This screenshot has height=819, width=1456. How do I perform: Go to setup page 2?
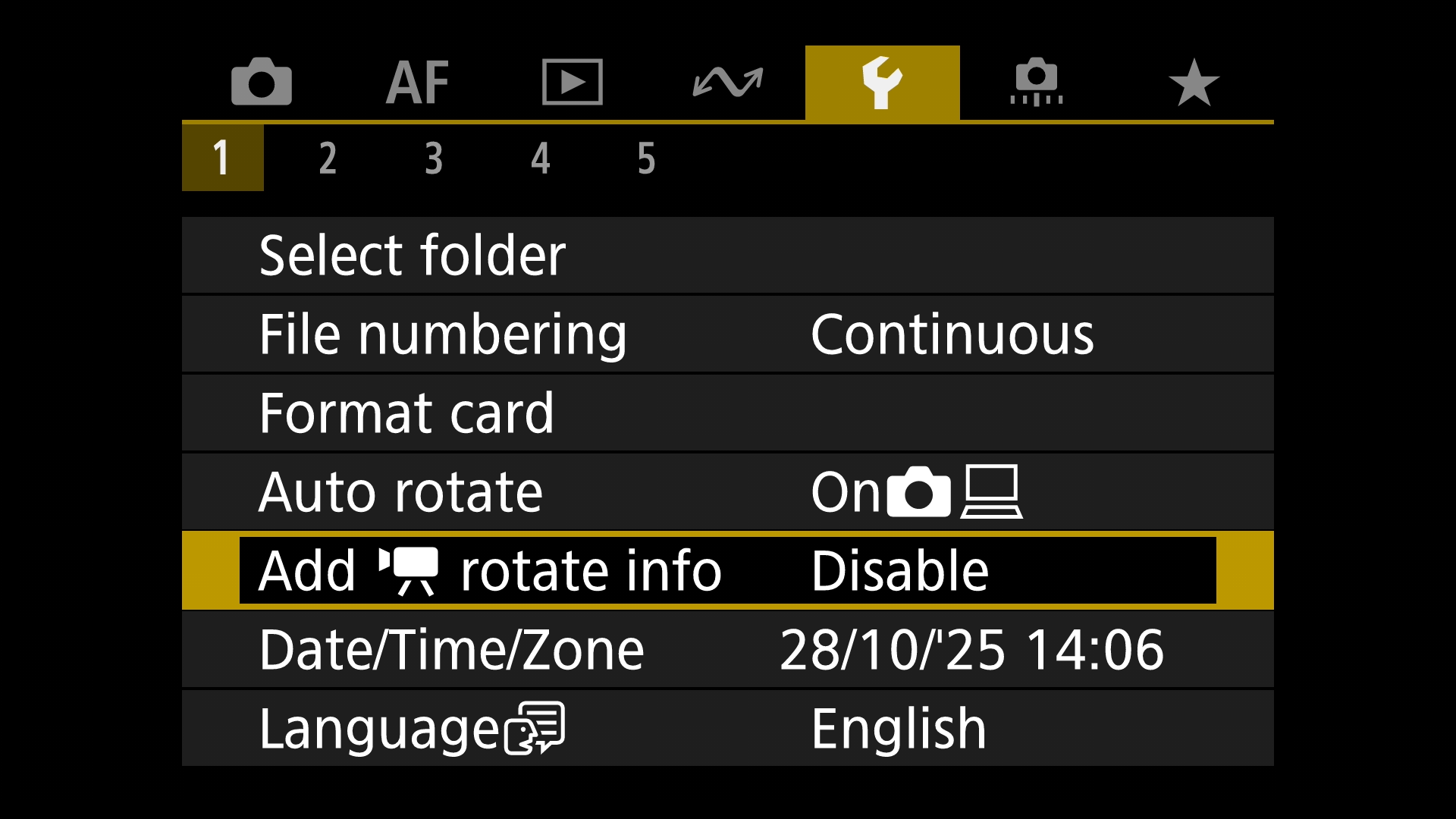(328, 158)
